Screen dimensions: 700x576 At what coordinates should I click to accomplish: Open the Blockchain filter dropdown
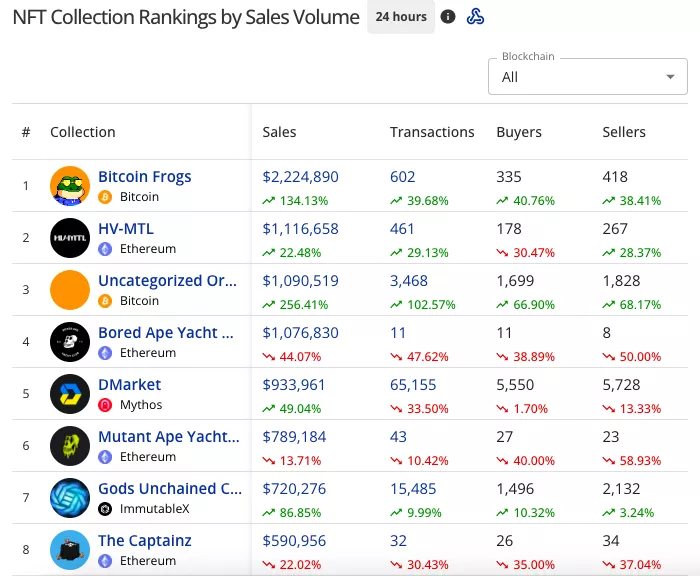(x=587, y=77)
